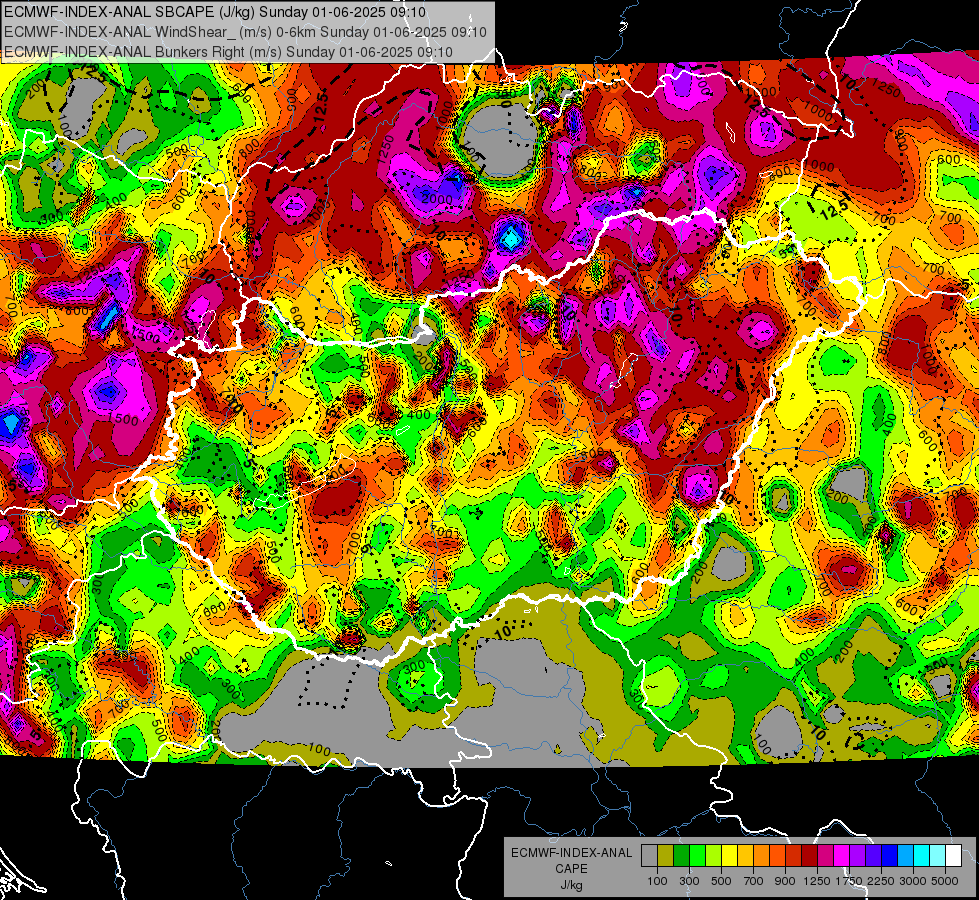The image size is (979, 900).
Task: Click the legend value 3000
Action: pos(913,881)
